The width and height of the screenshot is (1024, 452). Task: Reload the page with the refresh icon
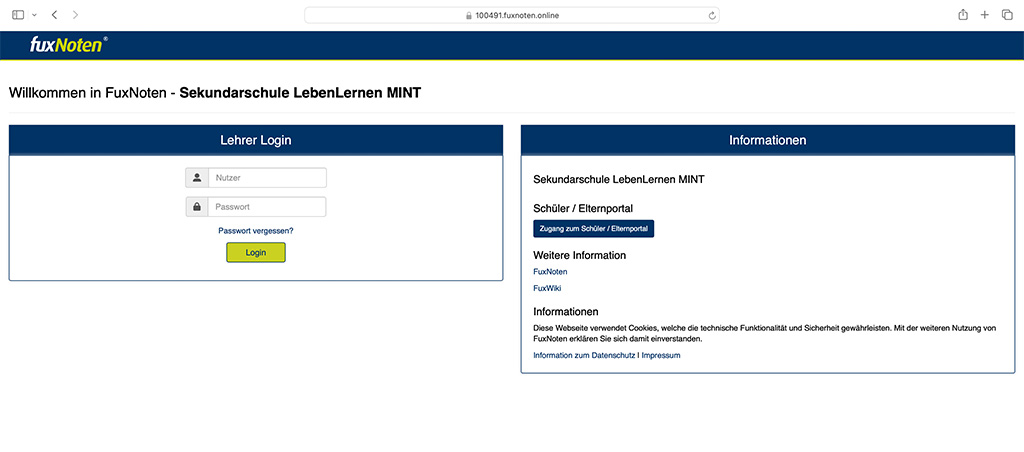[x=711, y=16]
